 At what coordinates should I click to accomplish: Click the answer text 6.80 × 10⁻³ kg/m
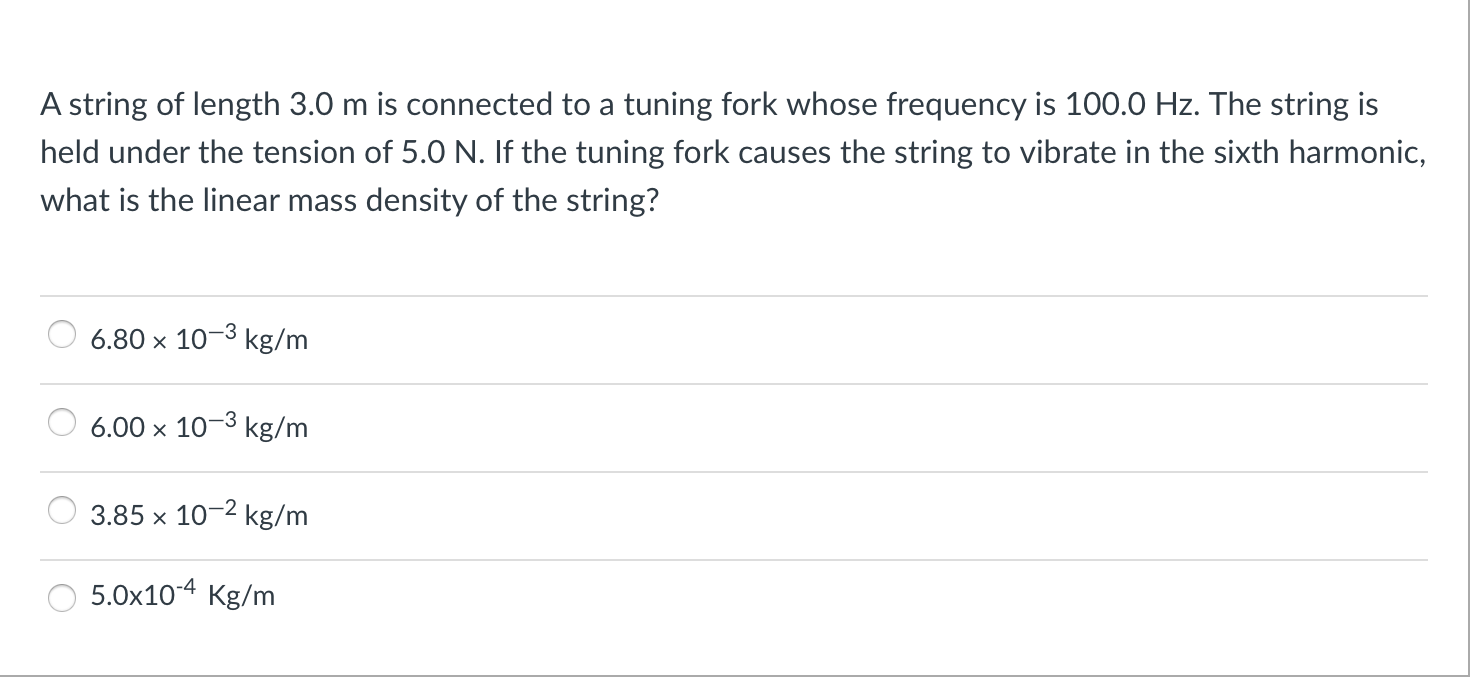[198, 340]
